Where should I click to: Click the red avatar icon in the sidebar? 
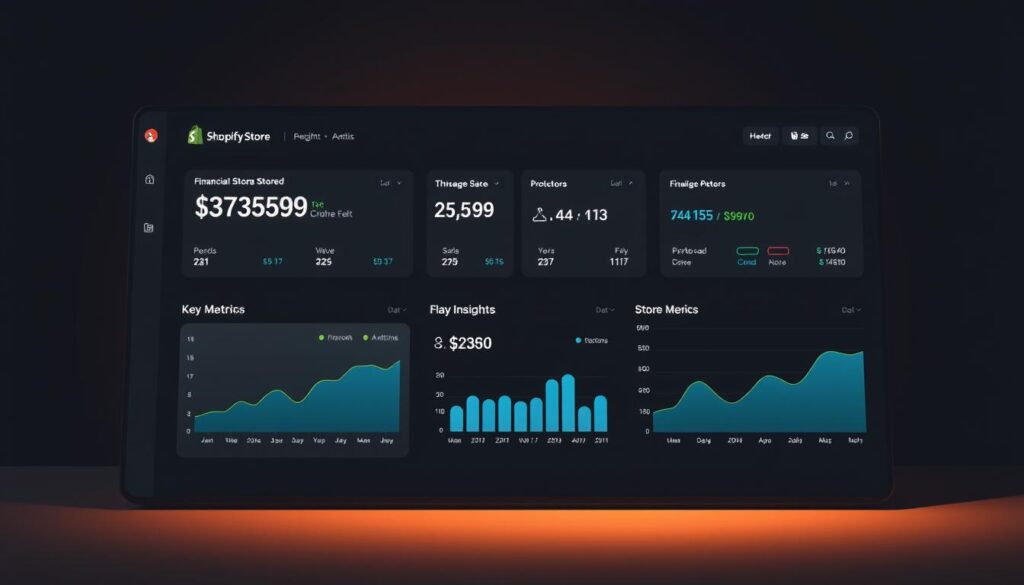(x=151, y=136)
